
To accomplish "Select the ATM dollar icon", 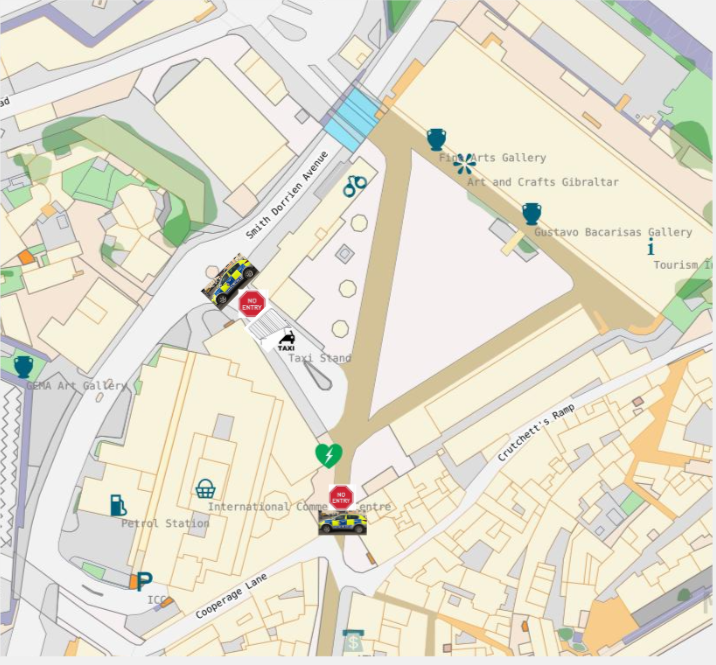I will pos(353,641).
